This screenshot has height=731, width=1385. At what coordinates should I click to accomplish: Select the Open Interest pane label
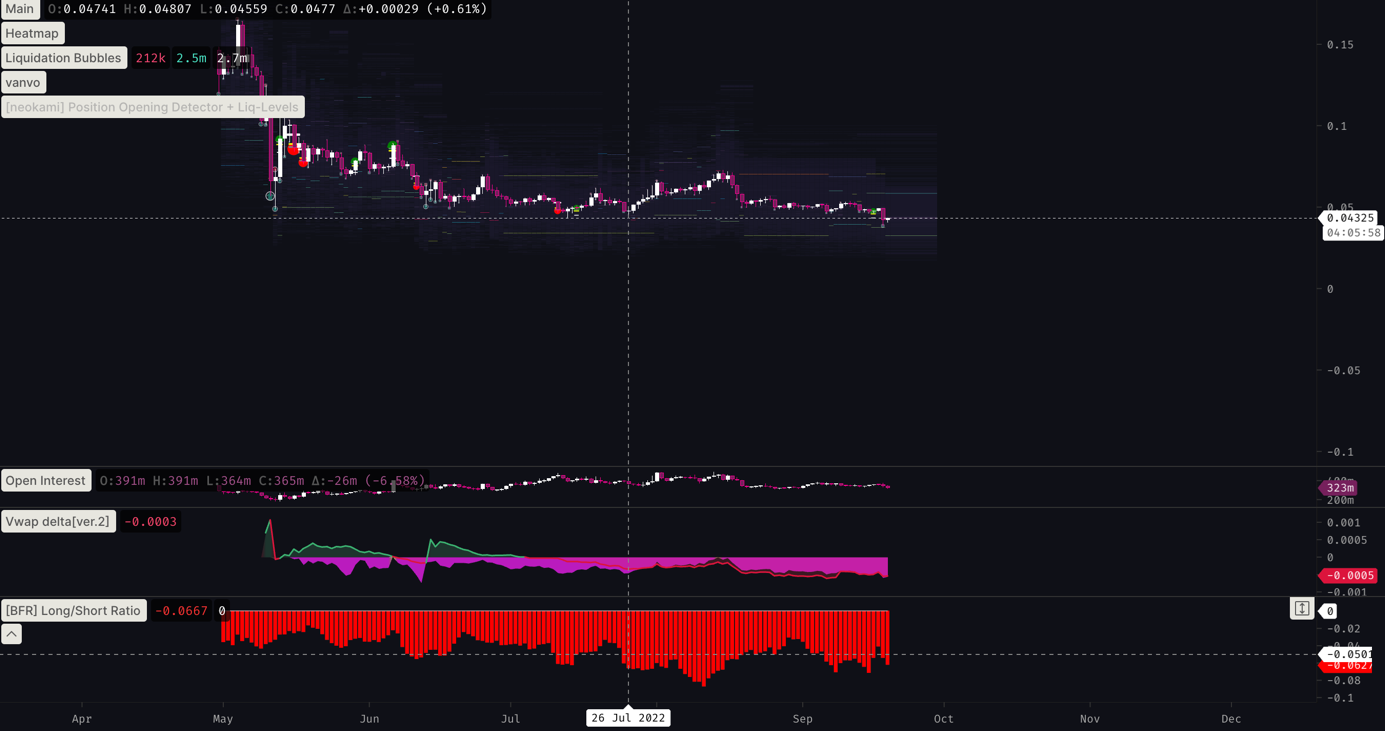click(46, 481)
